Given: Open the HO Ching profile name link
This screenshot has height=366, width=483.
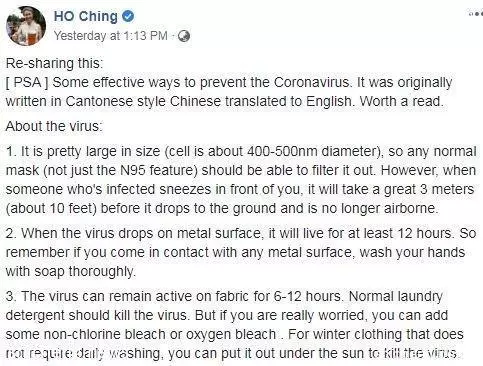Looking at the screenshot, I should tap(86, 16).
